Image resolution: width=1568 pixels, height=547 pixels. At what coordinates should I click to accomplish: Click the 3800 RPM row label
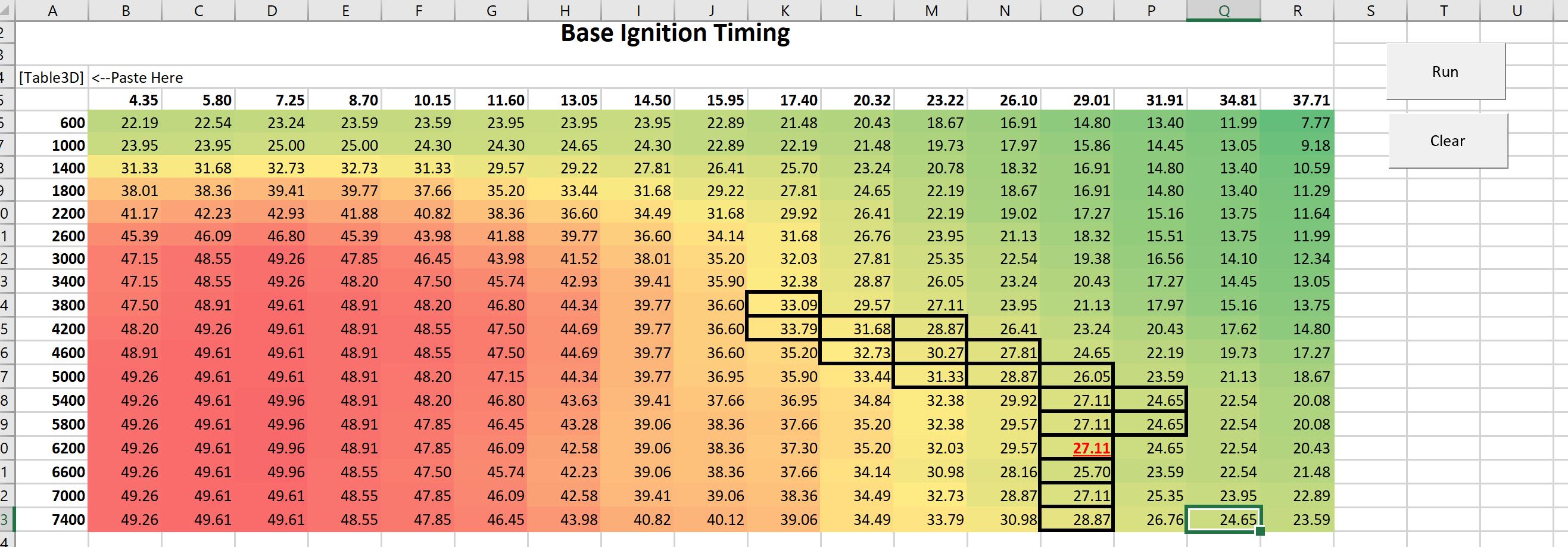[x=68, y=304]
